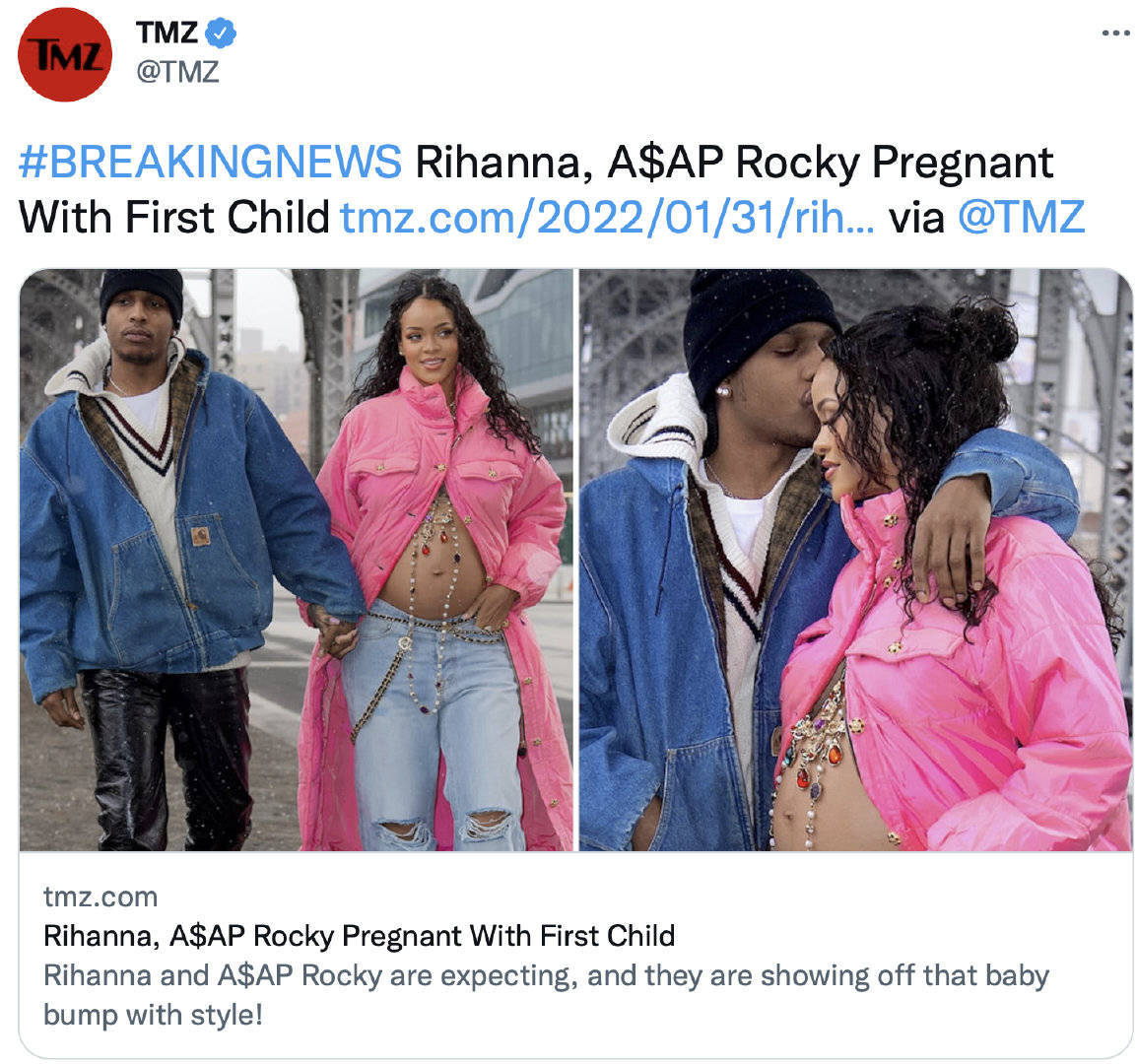The image size is (1137, 1064).
Task: View the right photo of the kiss
Action: (855, 560)
